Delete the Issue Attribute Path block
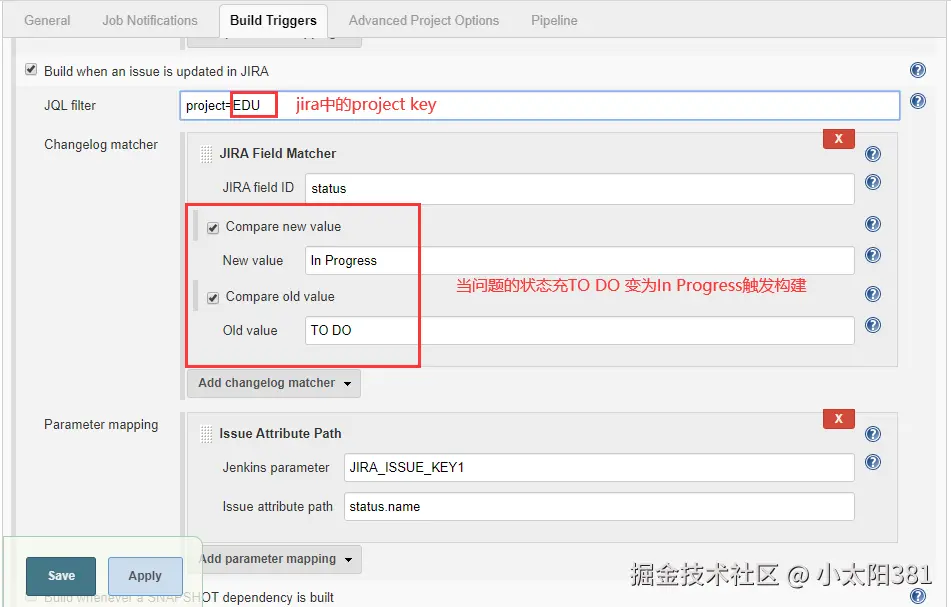 point(839,419)
